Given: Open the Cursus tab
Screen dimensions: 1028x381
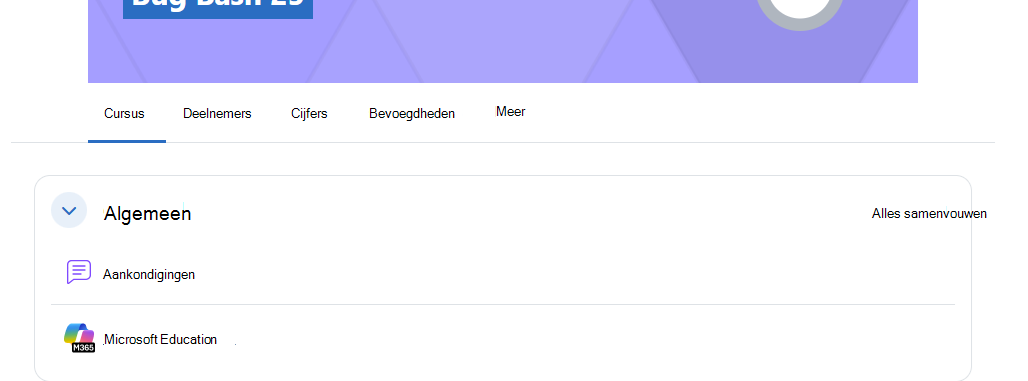Looking at the screenshot, I should (125, 113).
